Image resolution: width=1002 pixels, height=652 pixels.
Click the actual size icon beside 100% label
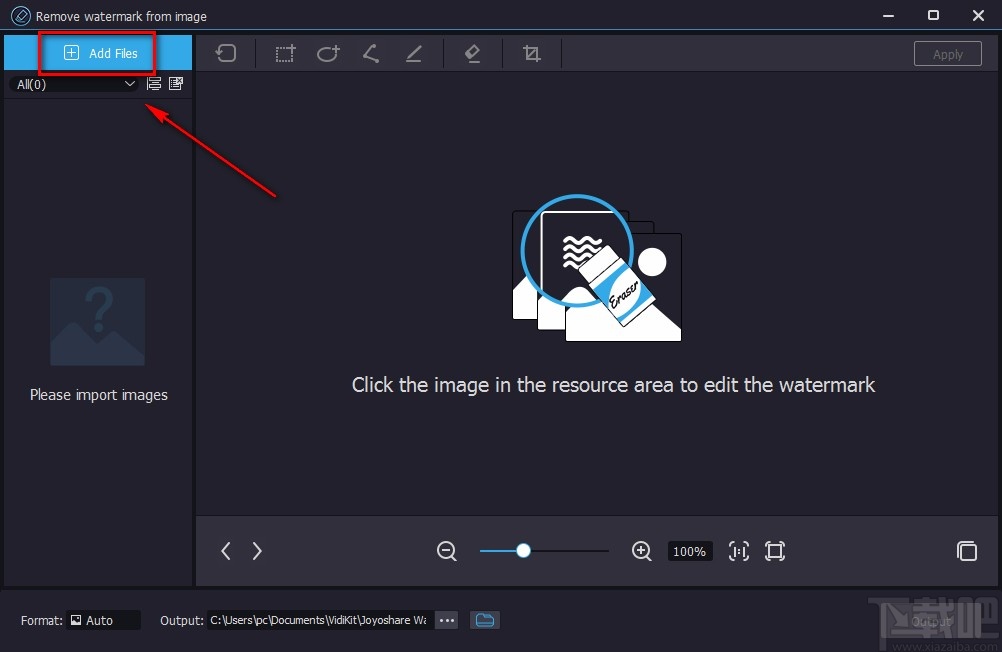point(738,551)
